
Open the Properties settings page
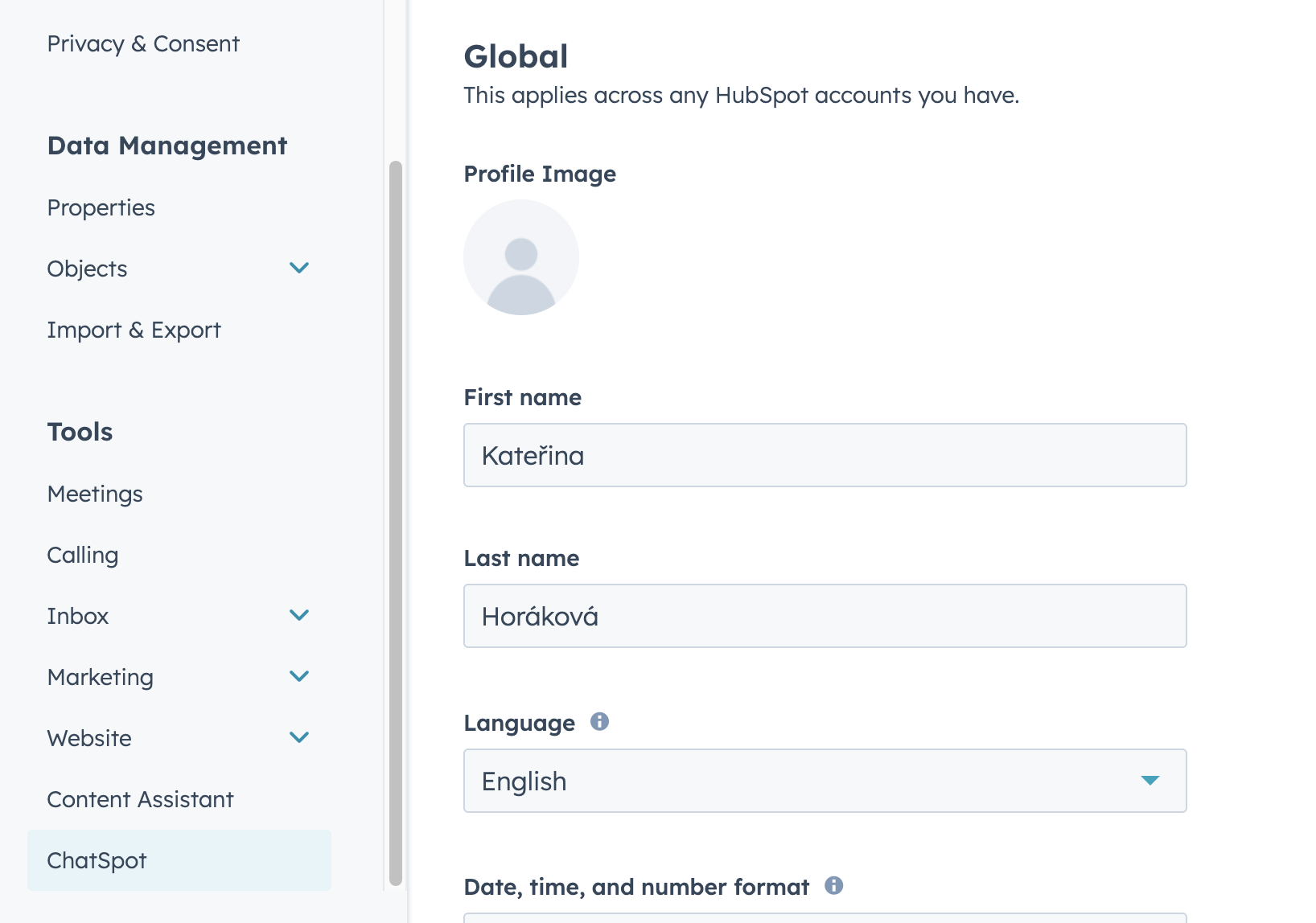tap(101, 207)
